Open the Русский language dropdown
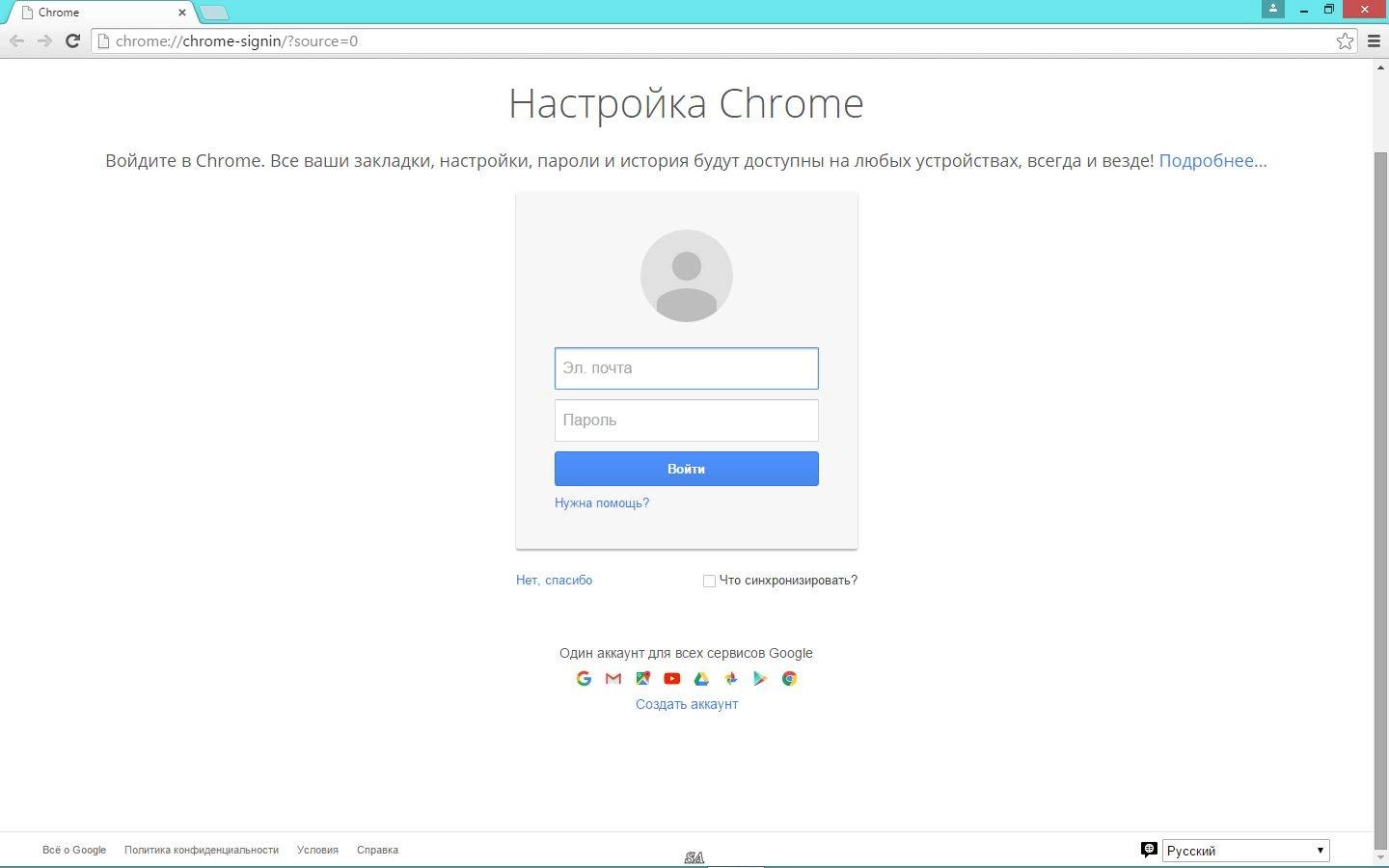The image size is (1389, 868). pos(1245,851)
